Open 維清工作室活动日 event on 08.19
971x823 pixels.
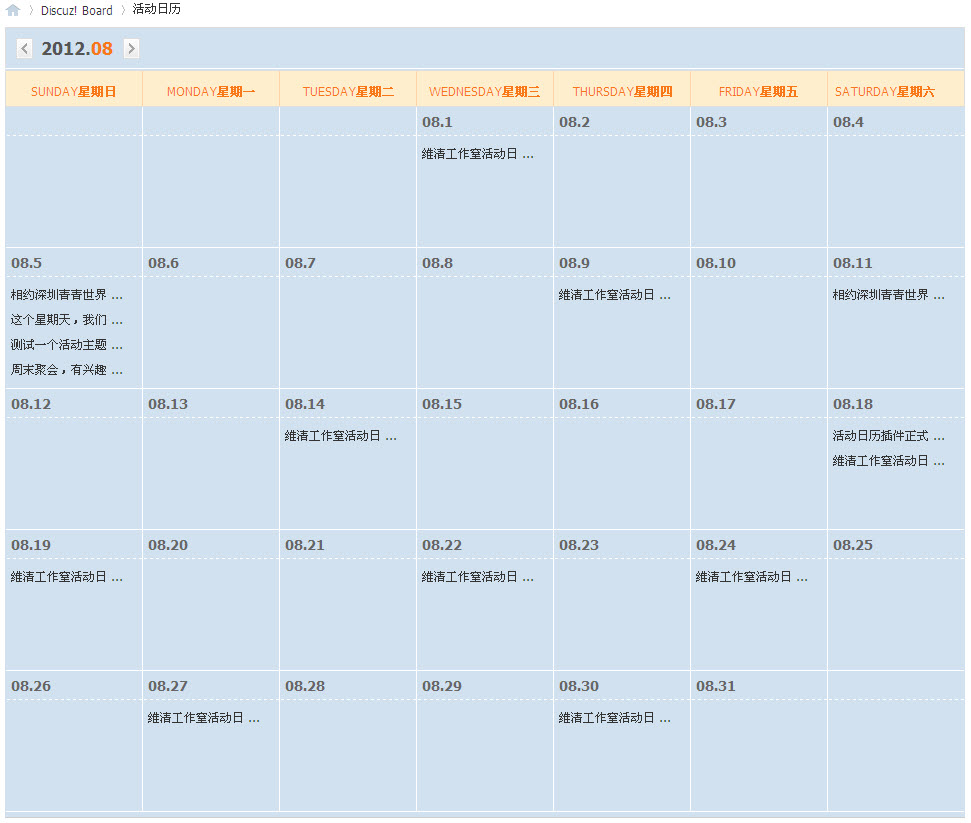(66, 577)
